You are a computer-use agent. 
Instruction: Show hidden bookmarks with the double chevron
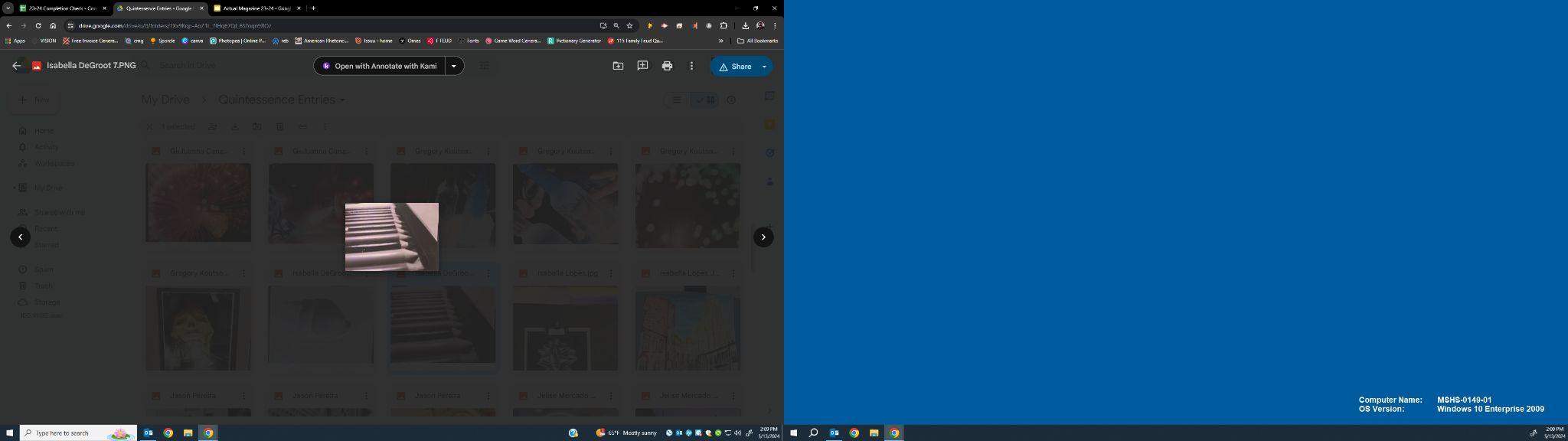[x=720, y=41]
